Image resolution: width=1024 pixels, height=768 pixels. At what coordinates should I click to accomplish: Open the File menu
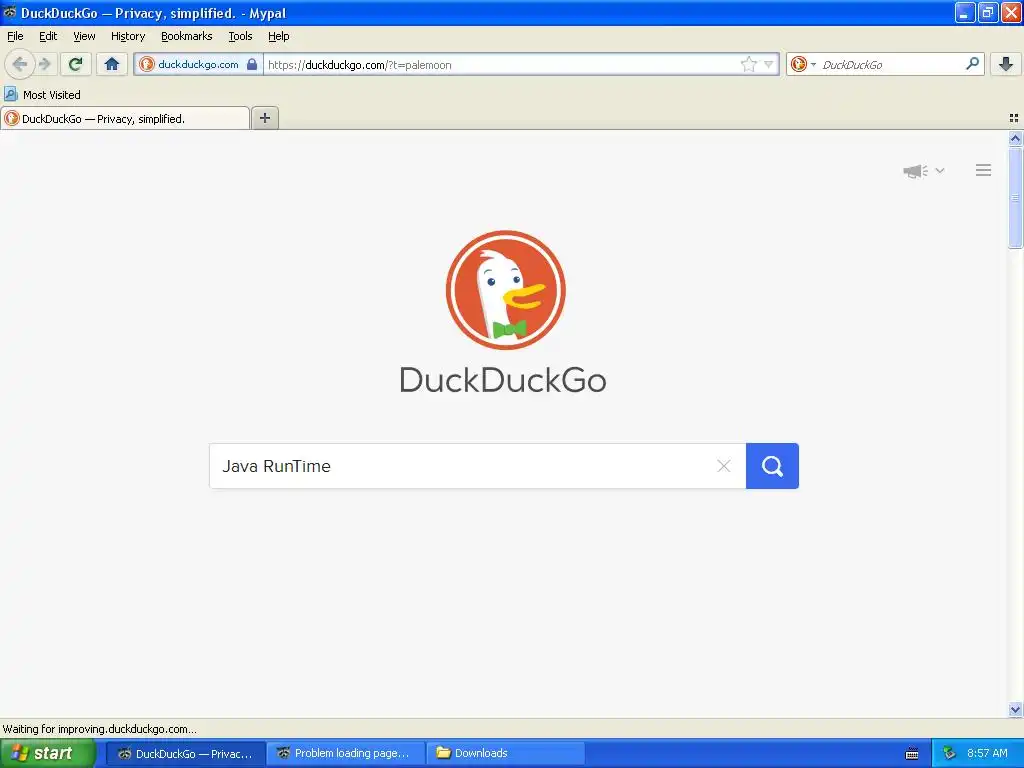tap(15, 37)
